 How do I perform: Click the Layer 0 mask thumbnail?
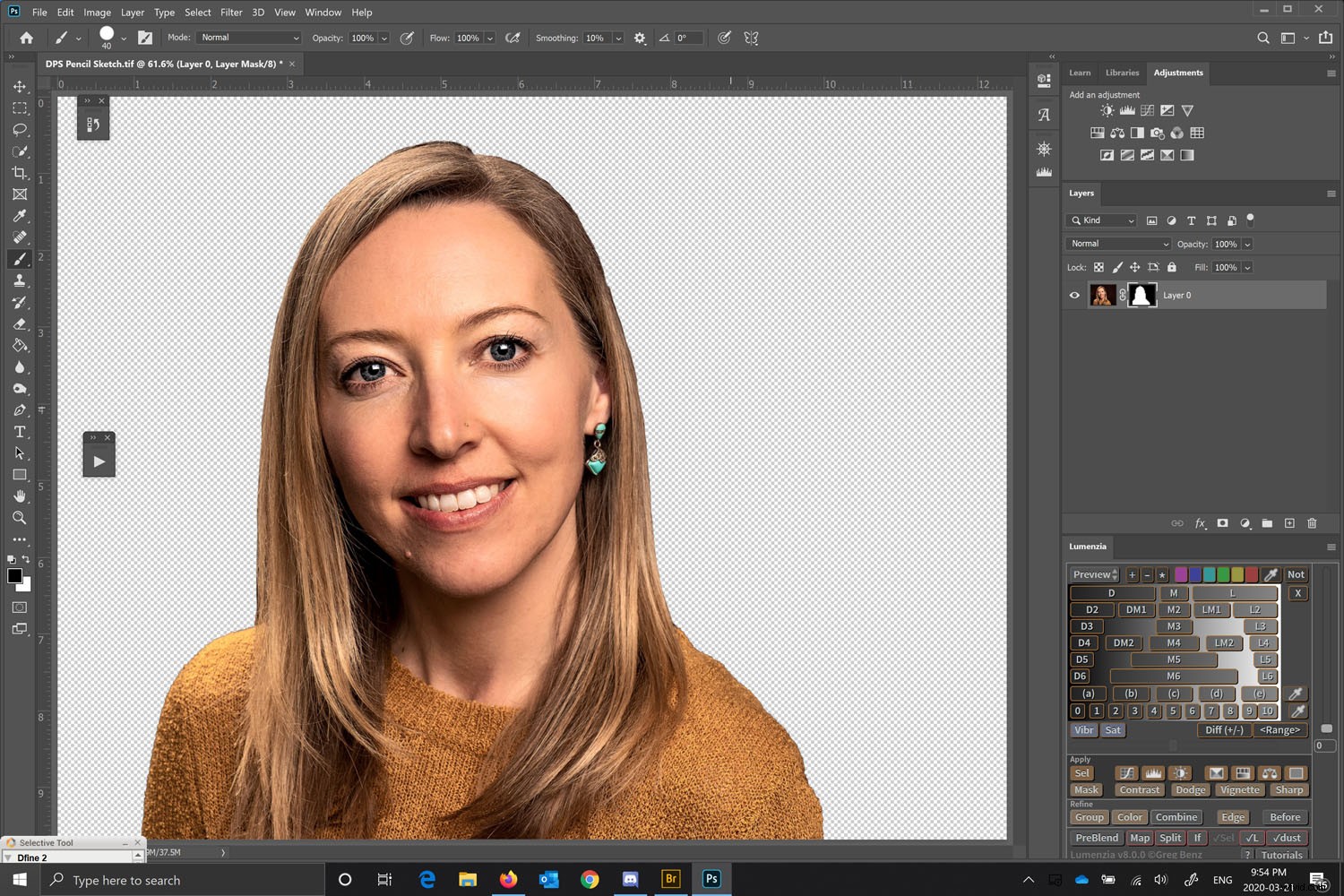(x=1142, y=295)
